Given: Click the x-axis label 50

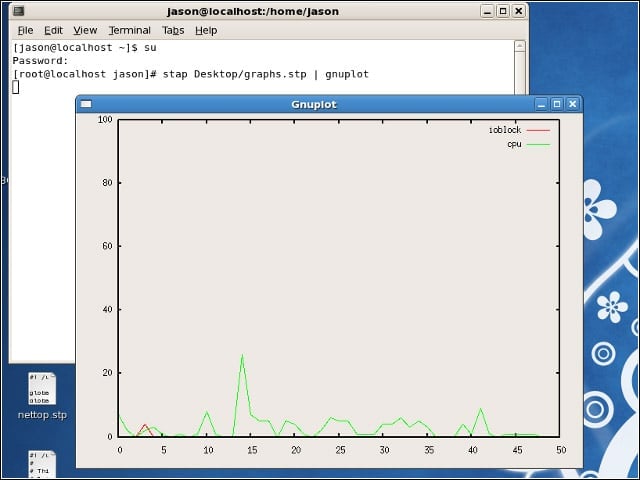Looking at the screenshot, I should click(x=561, y=450).
